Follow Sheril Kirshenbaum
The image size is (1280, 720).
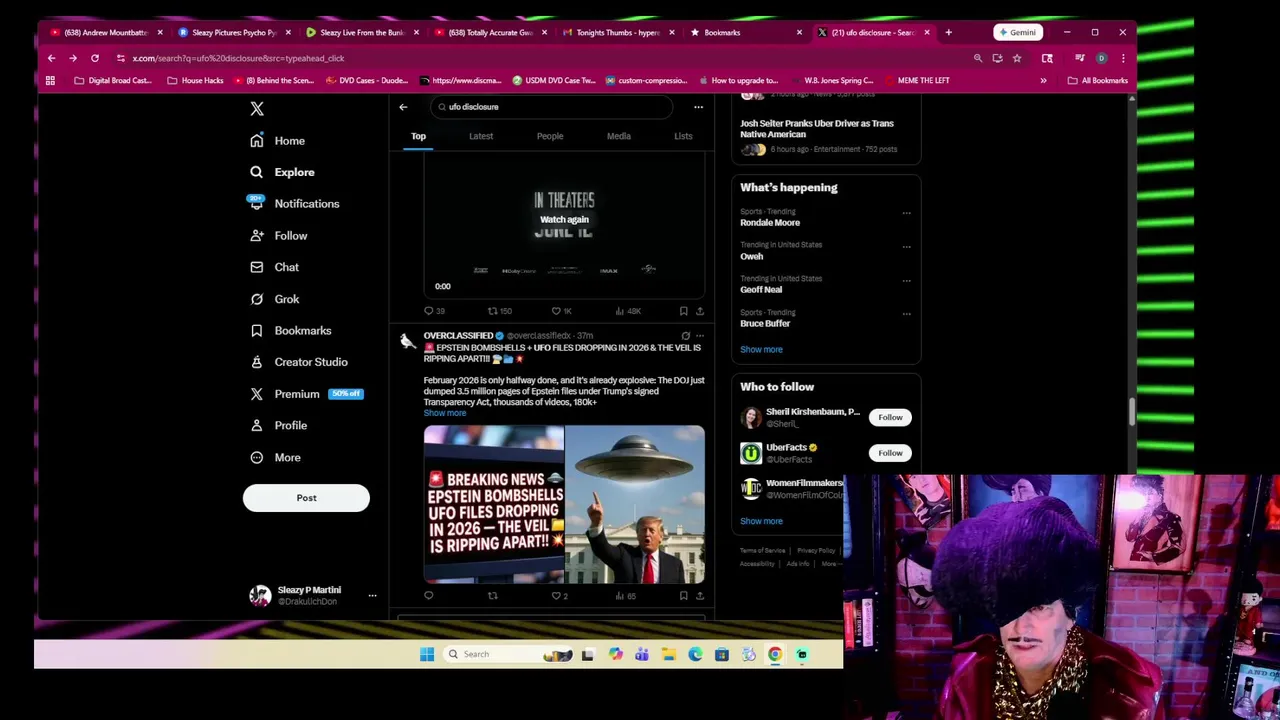pos(890,417)
